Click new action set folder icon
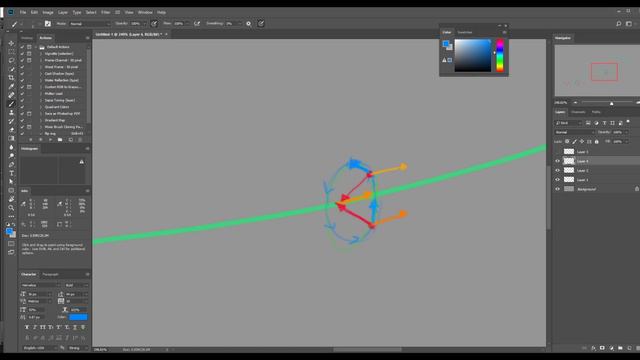The height and width of the screenshot is (360, 640). coord(60,140)
